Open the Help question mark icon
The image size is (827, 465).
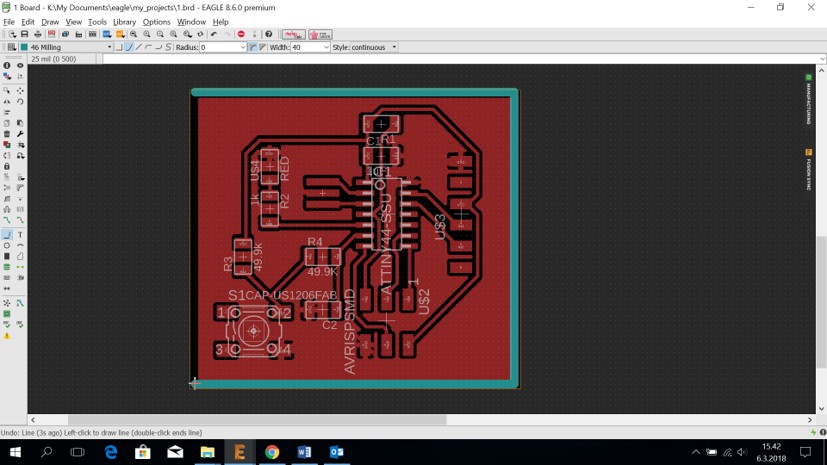268,34
